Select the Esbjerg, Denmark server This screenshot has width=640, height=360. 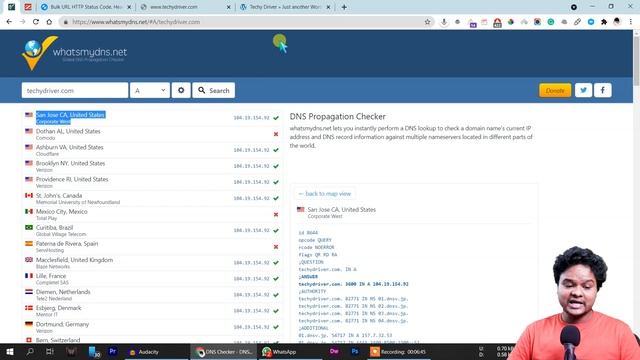tap(152, 311)
